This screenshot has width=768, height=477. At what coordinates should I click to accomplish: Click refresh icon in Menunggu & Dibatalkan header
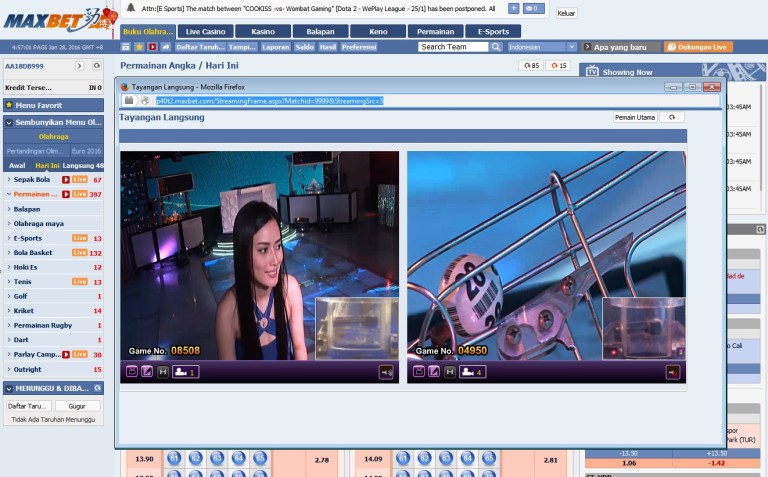click(x=95, y=388)
